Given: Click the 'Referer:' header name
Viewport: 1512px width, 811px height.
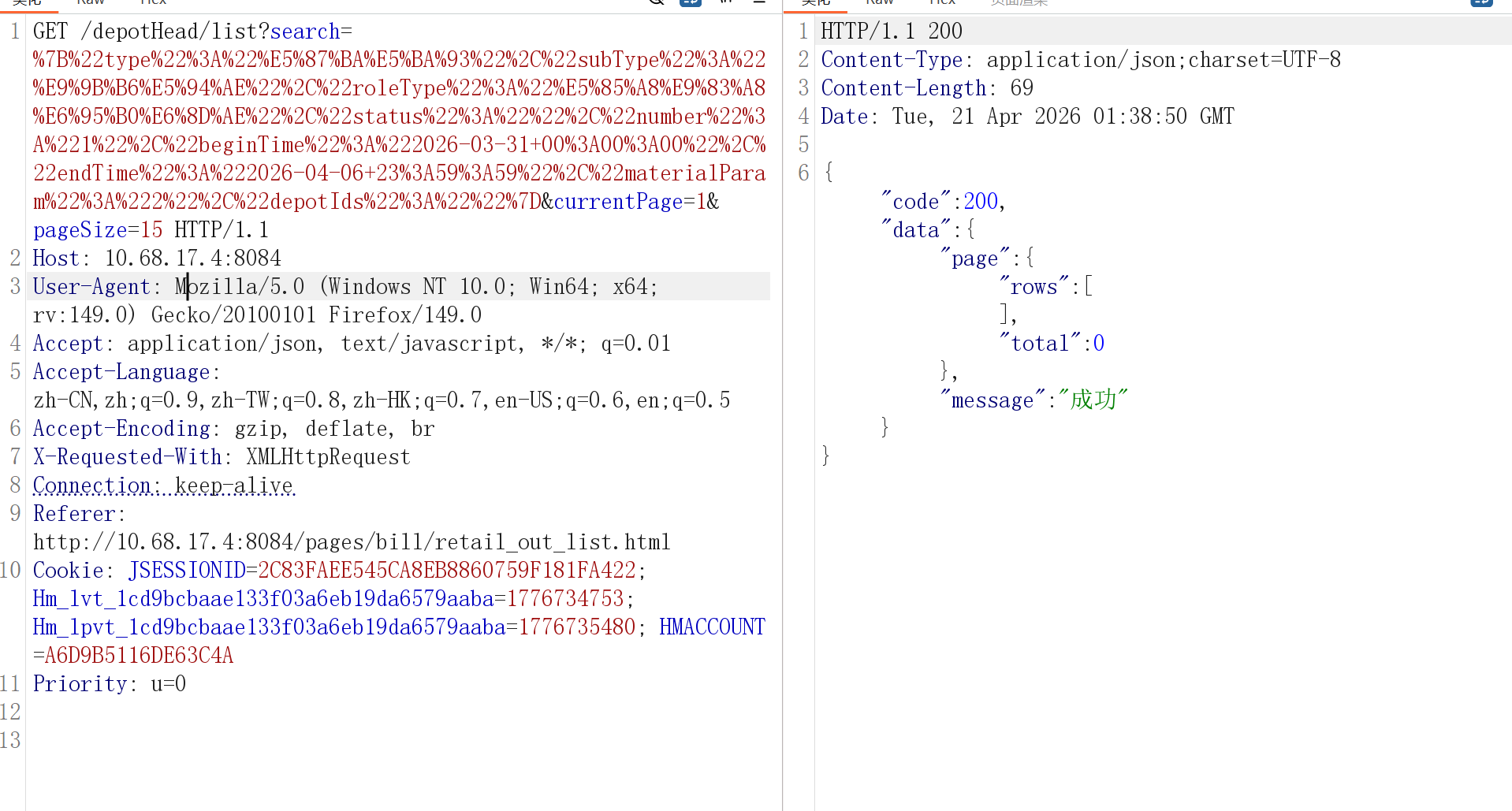Looking at the screenshot, I should [x=79, y=514].
